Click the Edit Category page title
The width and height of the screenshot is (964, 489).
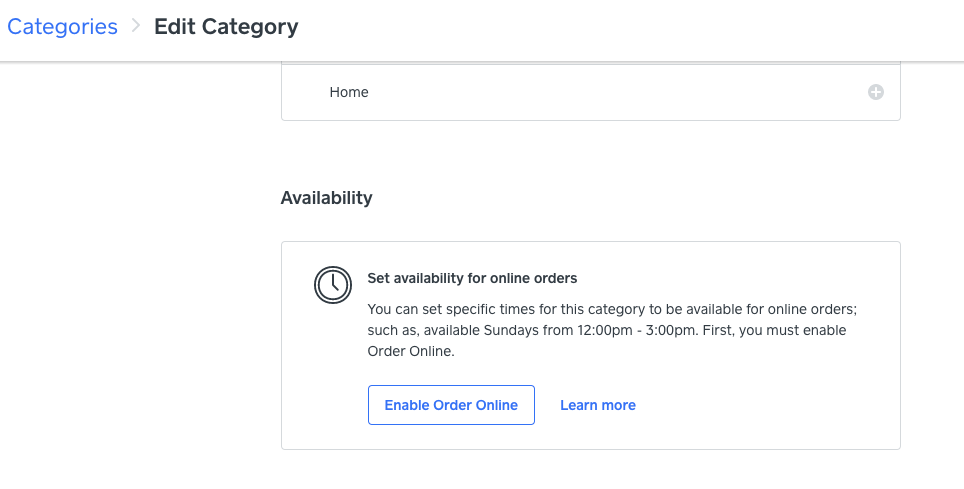point(226,27)
